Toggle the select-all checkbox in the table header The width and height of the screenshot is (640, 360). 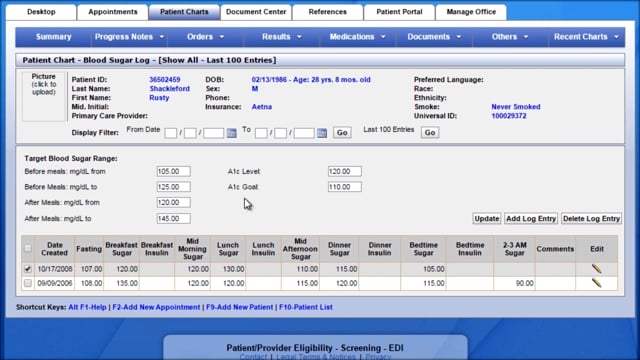click(28, 248)
